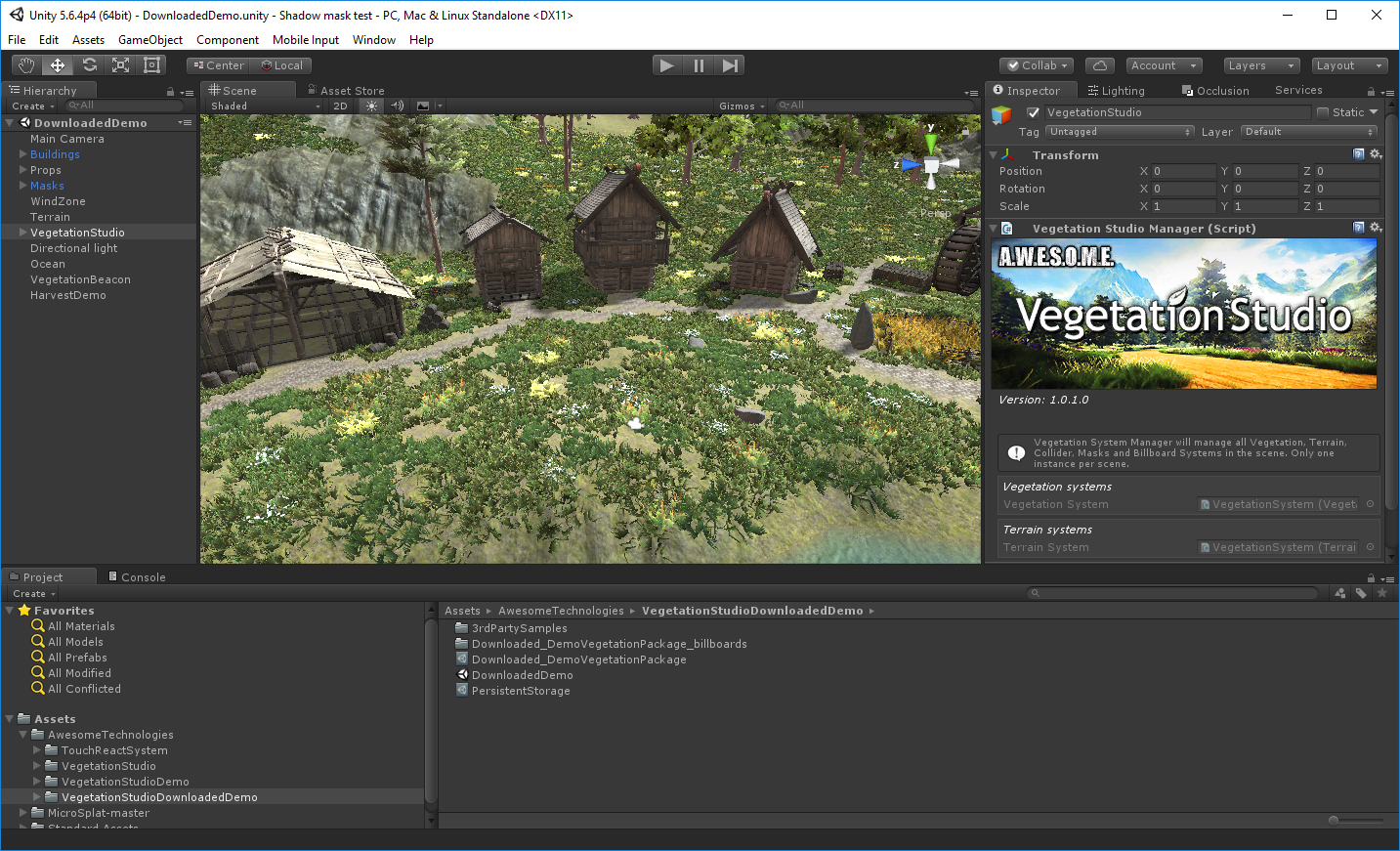The width and height of the screenshot is (1400, 851).
Task: Open Hierarchy Create button
Action: coord(32,106)
